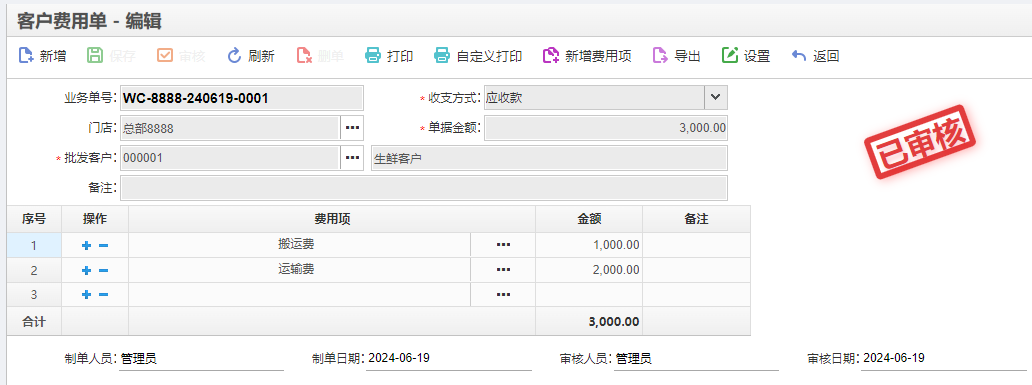Image resolution: width=1032 pixels, height=385 pixels.
Task: Go back using 返回
Action: point(815,56)
